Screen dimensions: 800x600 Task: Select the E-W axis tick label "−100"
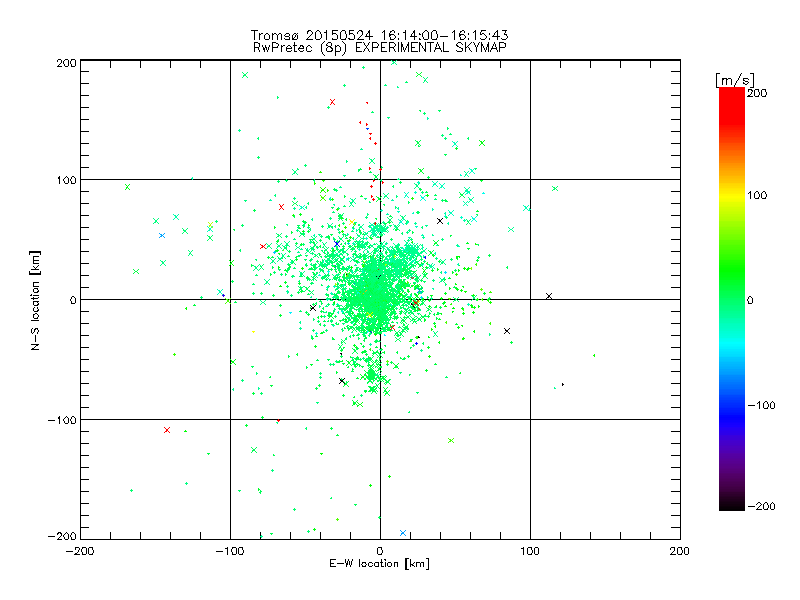pos(230,551)
